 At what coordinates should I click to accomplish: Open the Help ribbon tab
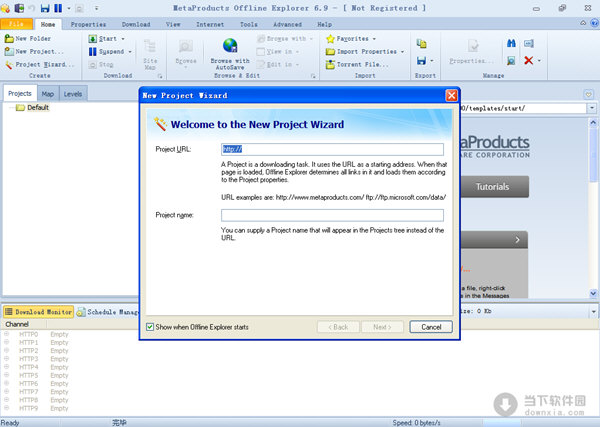[324, 24]
